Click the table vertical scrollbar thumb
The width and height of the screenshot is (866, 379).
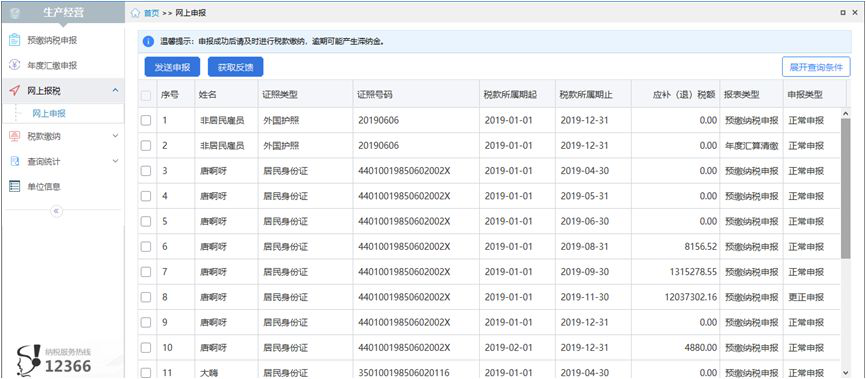846,188
